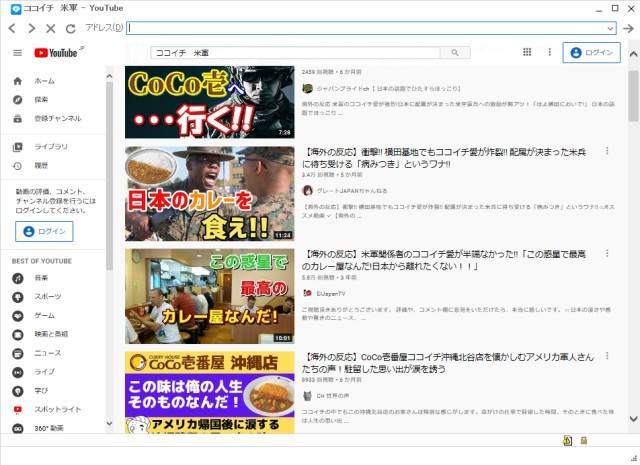
Task: Click the 学び lightbulb icon
Action: pos(18,391)
